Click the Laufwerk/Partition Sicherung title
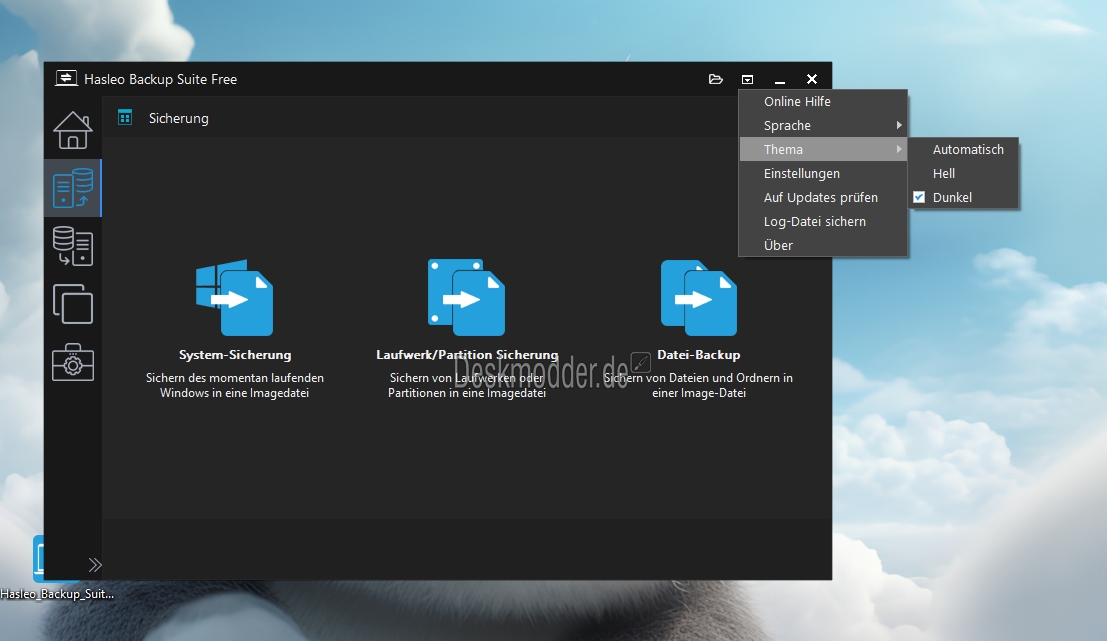This screenshot has width=1107, height=641. (x=467, y=355)
